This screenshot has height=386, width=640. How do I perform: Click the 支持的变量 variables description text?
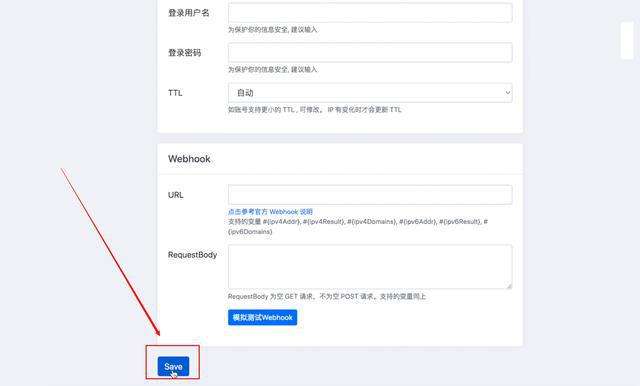[358, 226]
